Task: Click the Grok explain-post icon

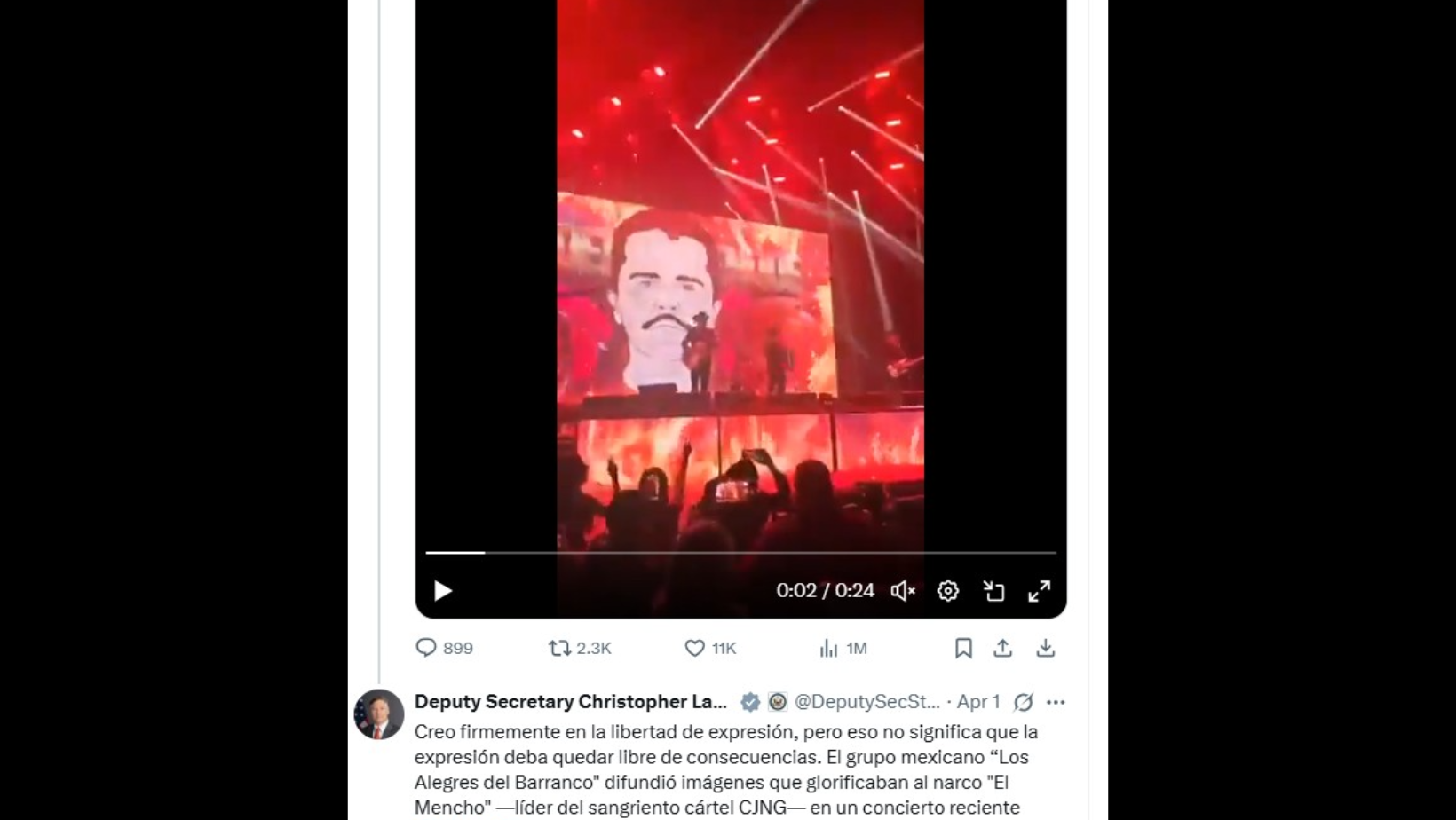Action: [x=1024, y=702]
